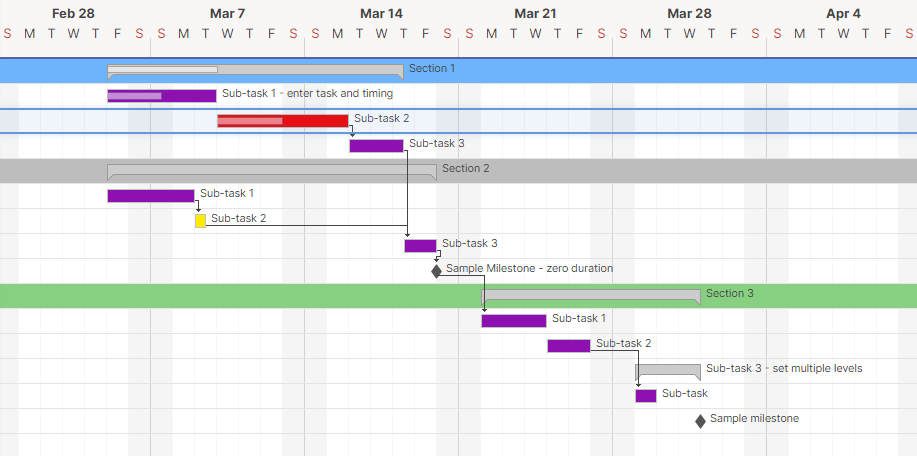Click the Sample Milestone zero duration diamond
917x456 pixels.
pyautogui.click(x=436, y=271)
